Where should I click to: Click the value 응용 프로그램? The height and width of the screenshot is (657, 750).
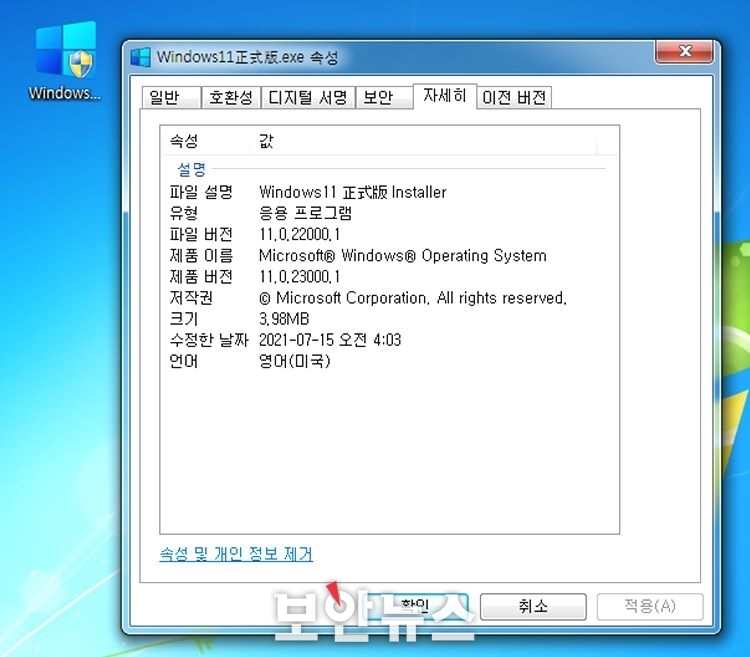point(305,213)
